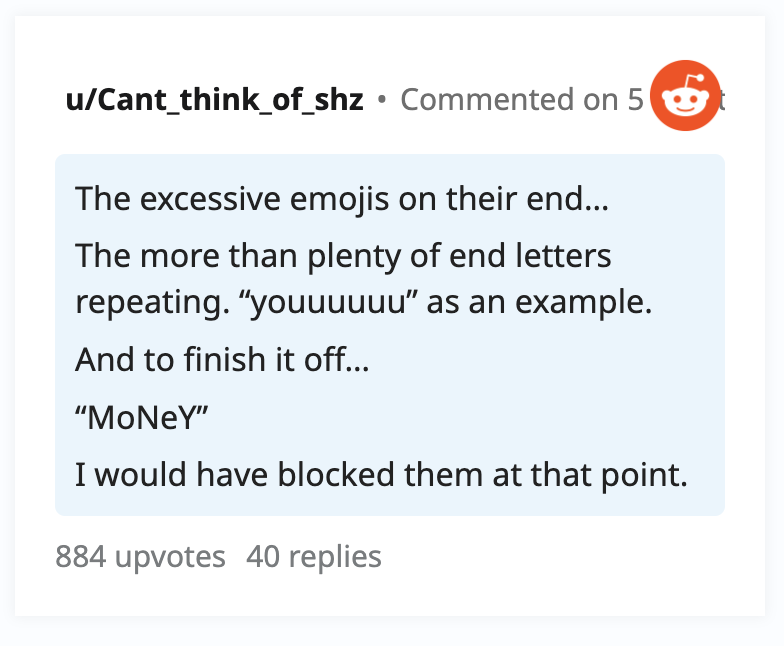The height and width of the screenshot is (646, 784).
Task: Click the word "upvotes" in the footer
Action: coord(170,558)
